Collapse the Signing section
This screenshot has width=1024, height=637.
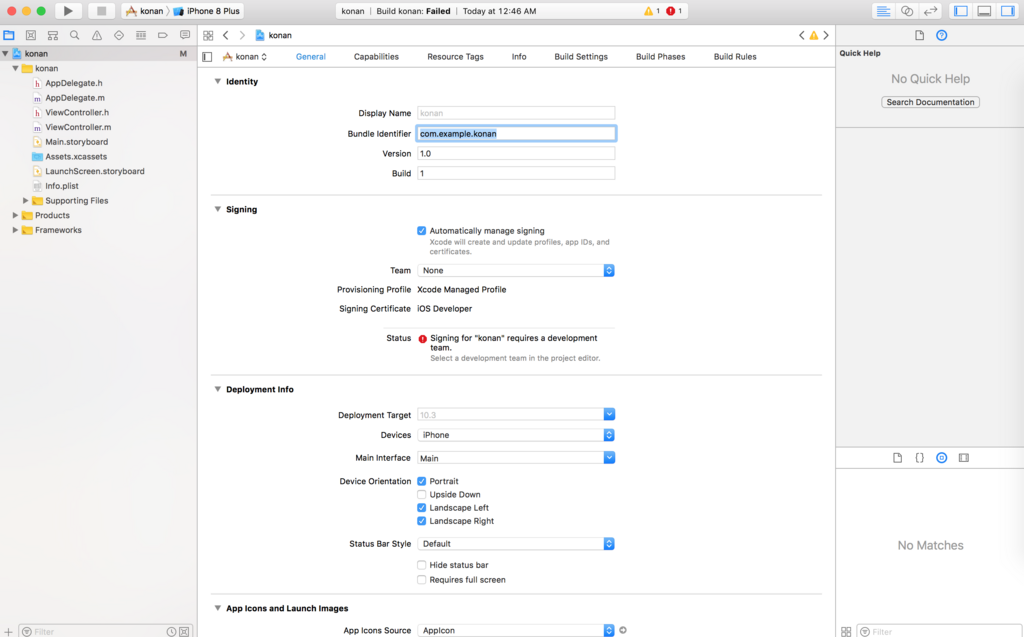[217, 209]
